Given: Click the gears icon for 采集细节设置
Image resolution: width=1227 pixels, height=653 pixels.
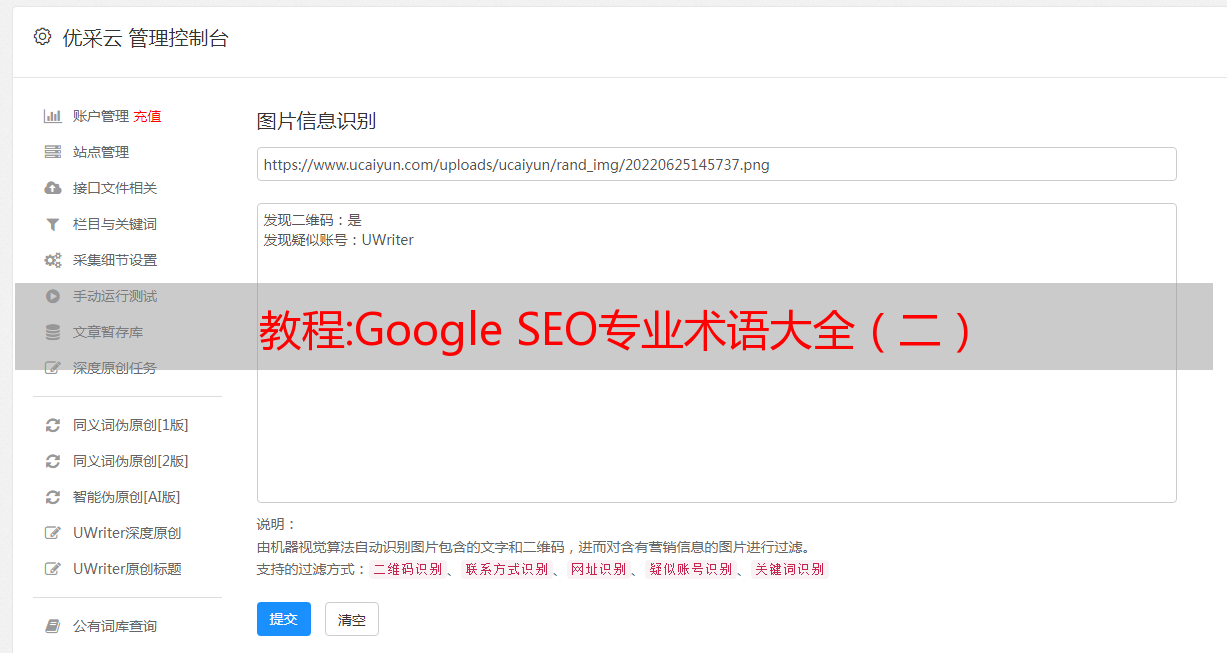Looking at the screenshot, I should tap(53, 260).
